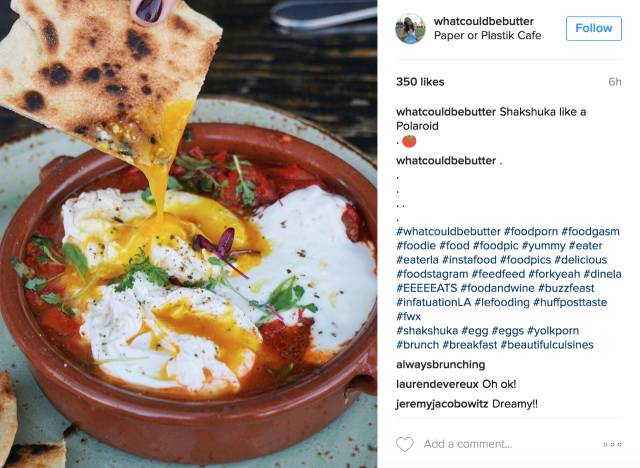Open the #yolkporn hashtag
Viewport: 640px width, 468px height.
[x=553, y=330]
